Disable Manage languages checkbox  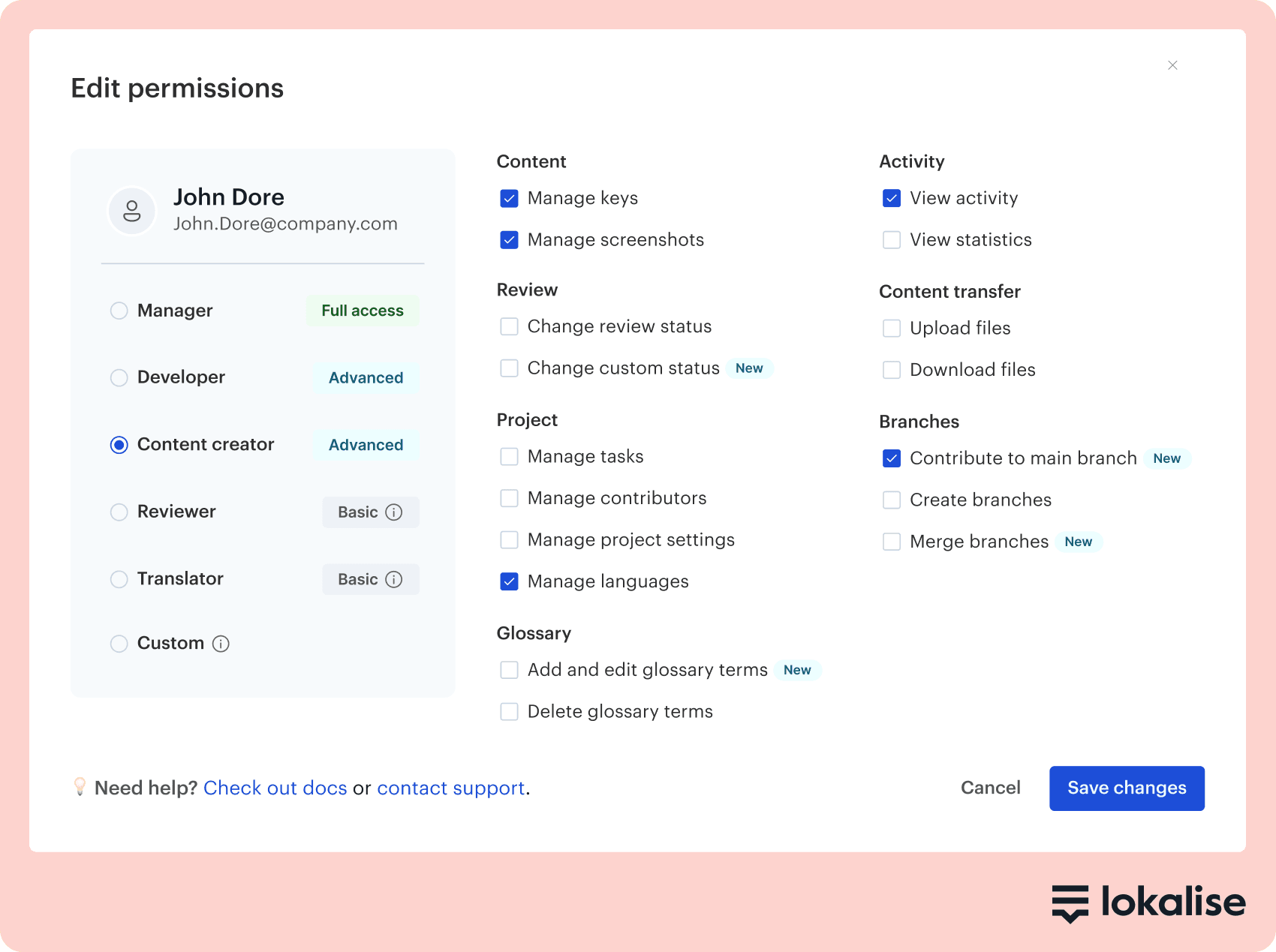[509, 581]
